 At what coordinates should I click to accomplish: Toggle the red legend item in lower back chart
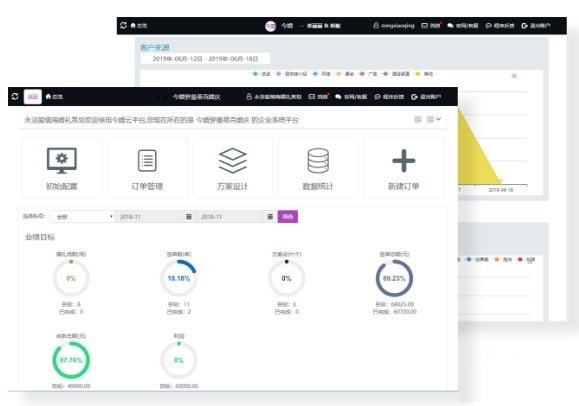coord(526,259)
